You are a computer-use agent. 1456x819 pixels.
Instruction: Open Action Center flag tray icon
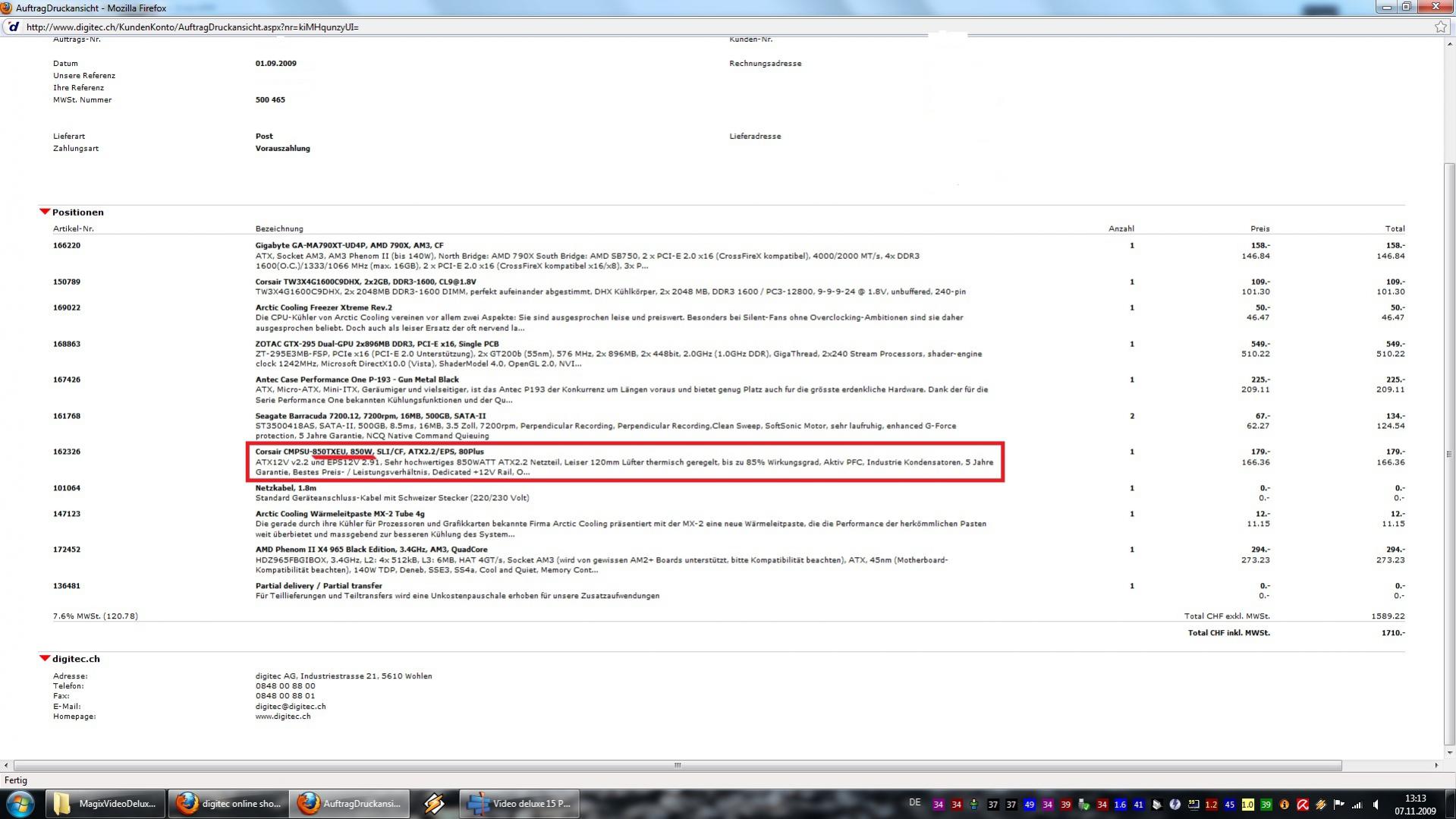tap(1338, 805)
